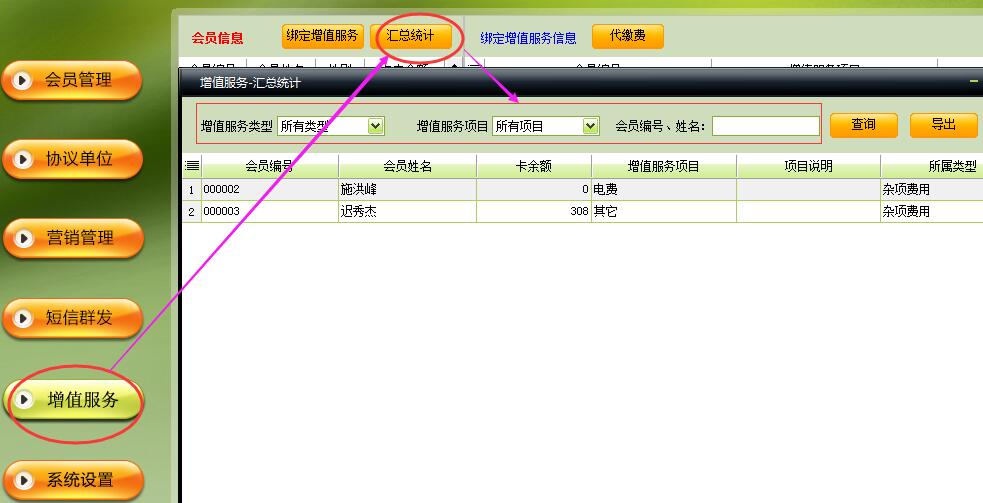Select row header number 2
The height and width of the screenshot is (503, 983).
pos(191,211)
